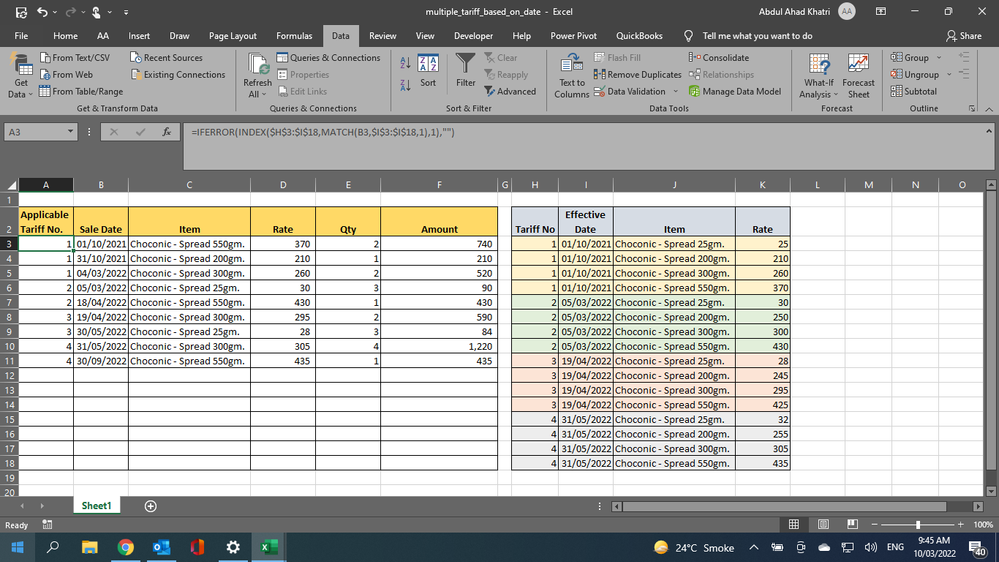Viewport: 999px width, 562px height.
Task: Choose From Web data source
Action: (66, 75)
